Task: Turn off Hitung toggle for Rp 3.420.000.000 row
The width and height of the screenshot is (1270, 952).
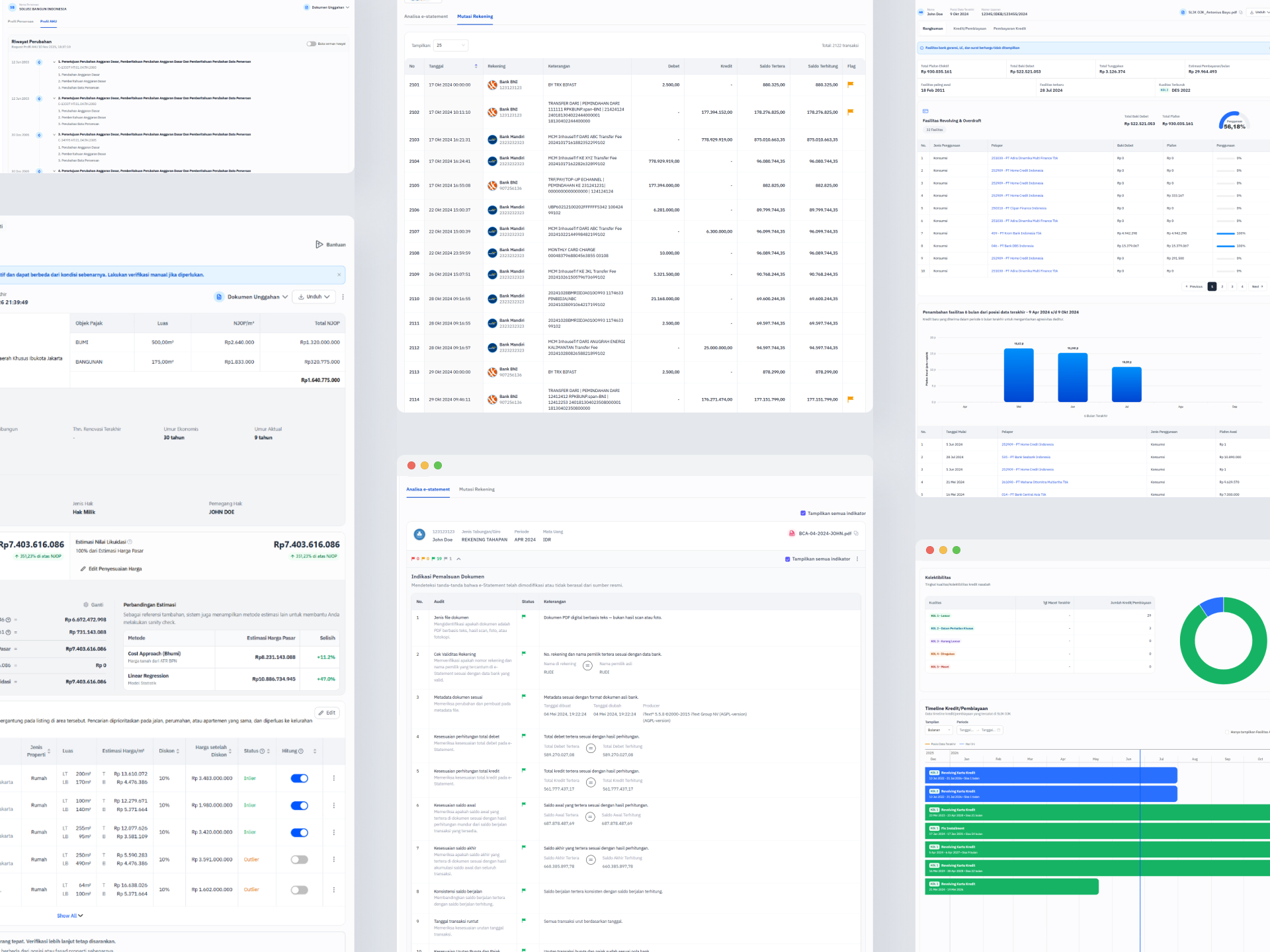Action: coord(300,832)
